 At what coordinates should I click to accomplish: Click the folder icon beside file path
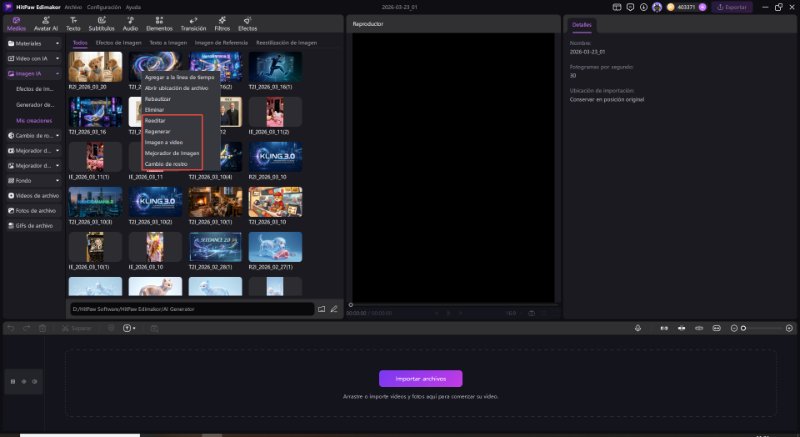click(x=322, y=309)
